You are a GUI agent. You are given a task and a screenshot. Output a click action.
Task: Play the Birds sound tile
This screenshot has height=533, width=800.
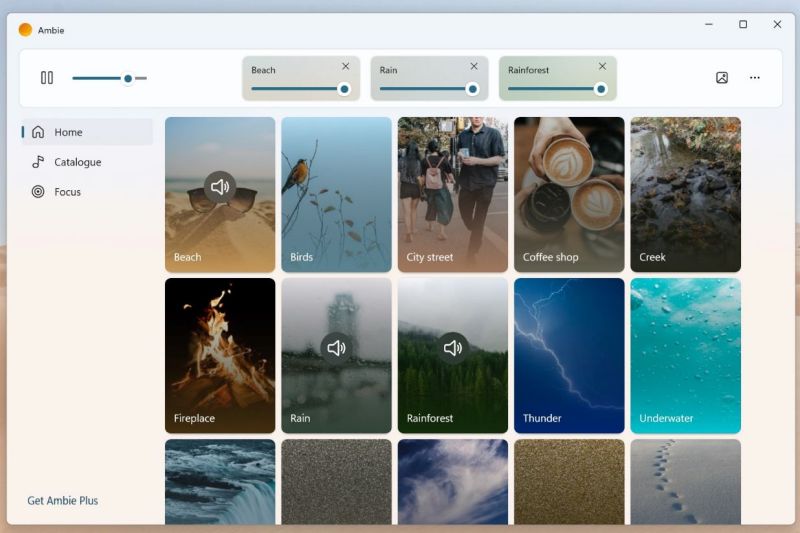point(336,194)
